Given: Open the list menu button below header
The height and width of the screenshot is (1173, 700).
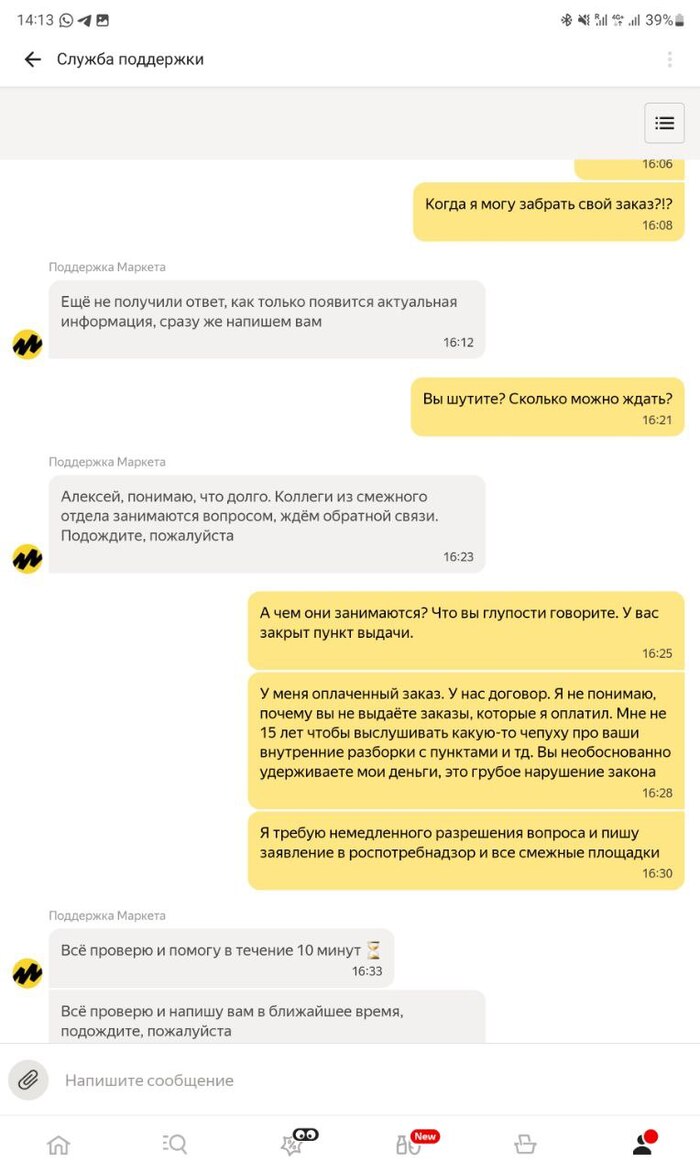Looking at the screenshot, I should (664, 123).
